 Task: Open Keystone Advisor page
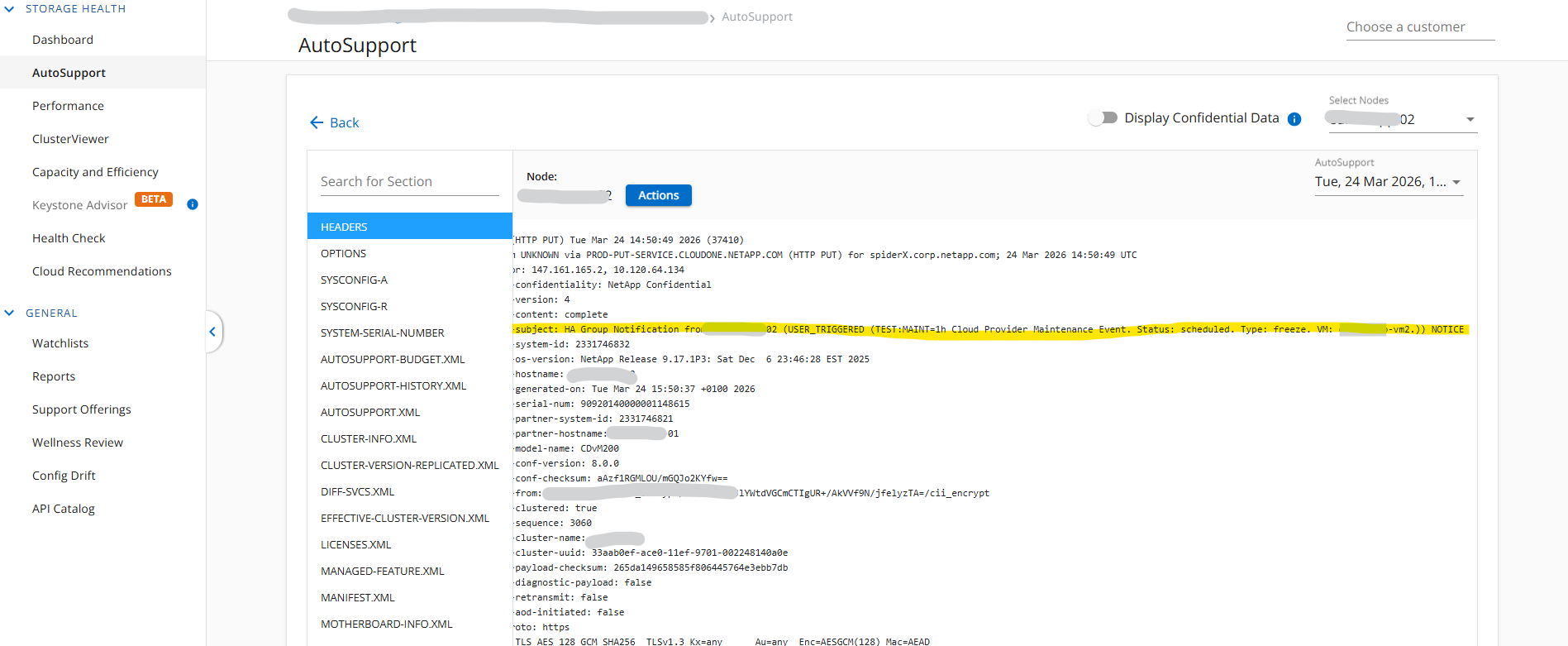79,205
